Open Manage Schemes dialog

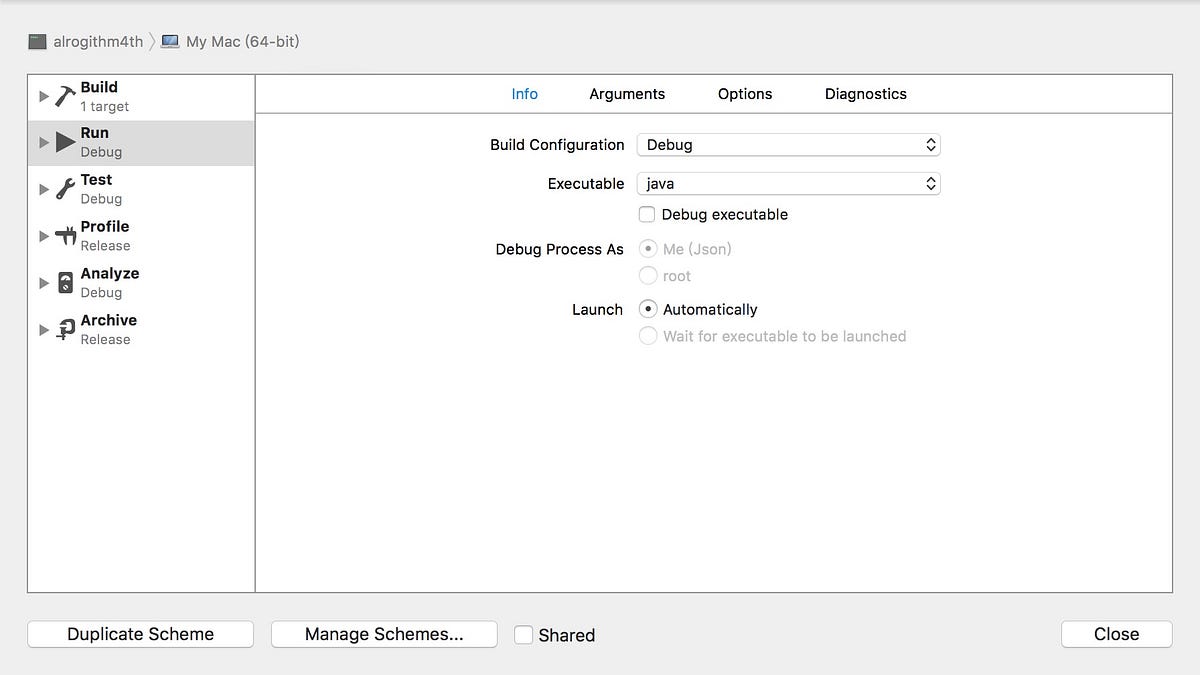pyautogui.click(x=384, y=634)
